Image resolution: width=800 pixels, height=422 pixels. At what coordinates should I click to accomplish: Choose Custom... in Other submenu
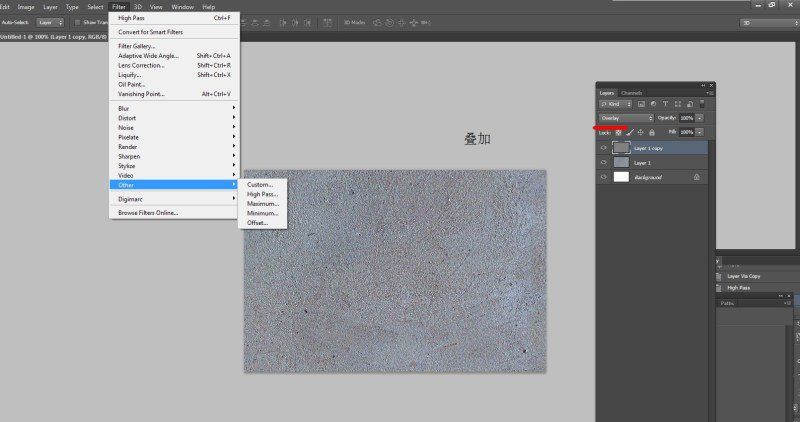coord(262,184)
